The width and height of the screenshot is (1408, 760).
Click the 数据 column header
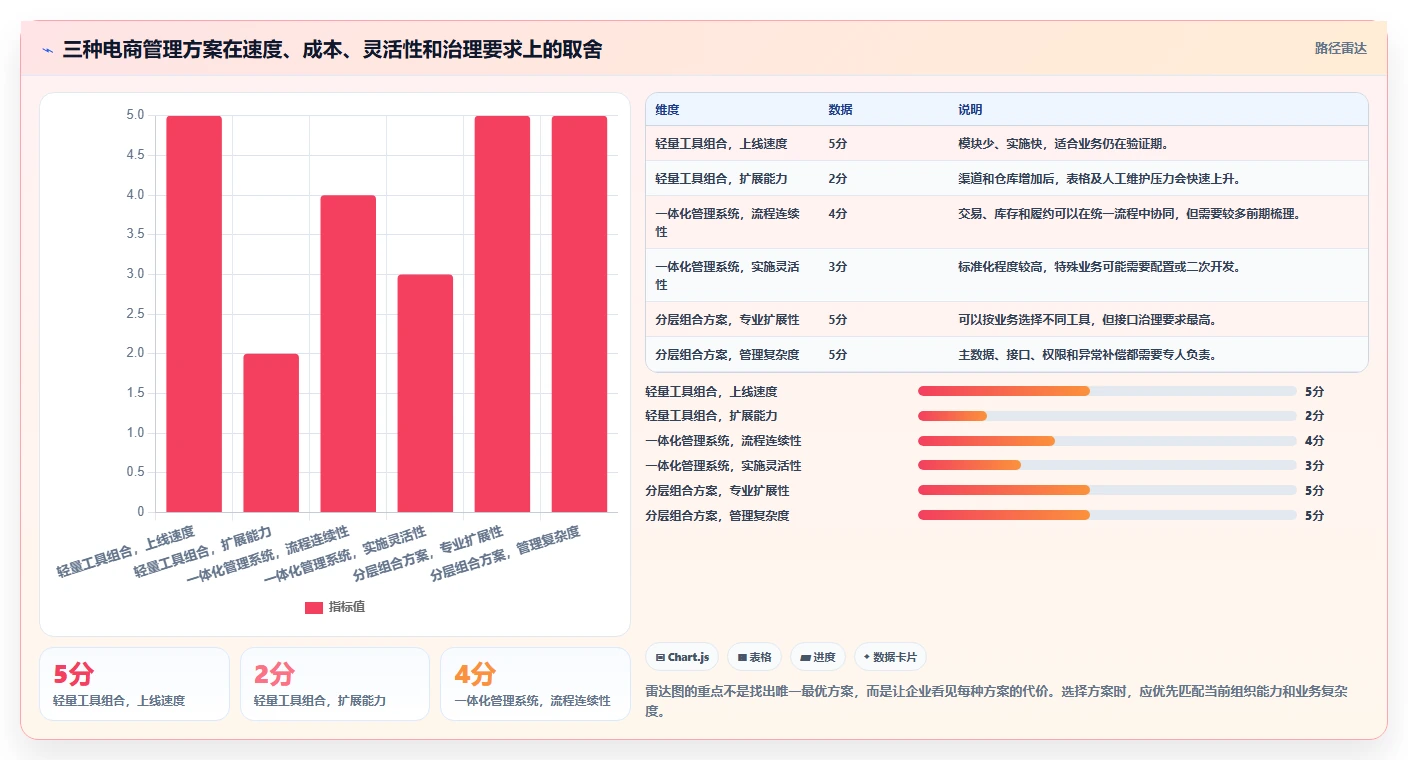(x=840, y=110)
